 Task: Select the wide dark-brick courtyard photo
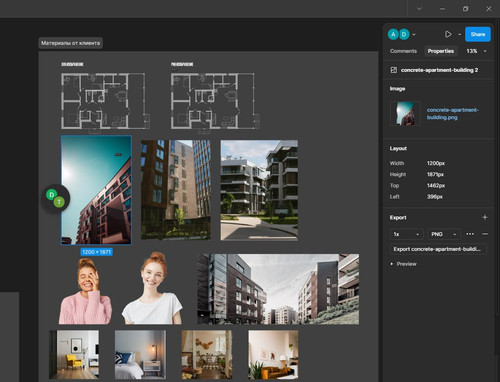278,289
